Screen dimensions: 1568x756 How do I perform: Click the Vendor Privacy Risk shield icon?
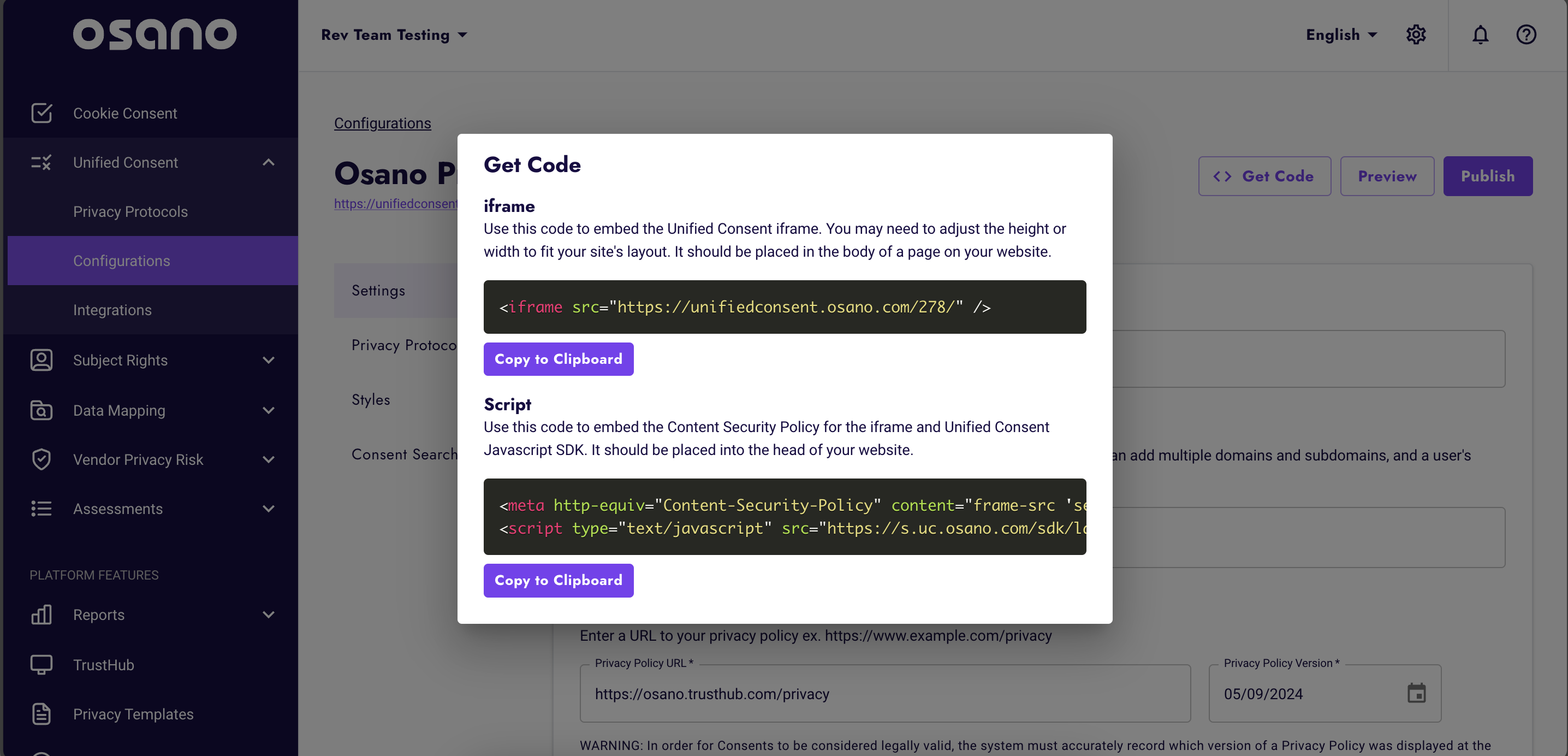41,459
